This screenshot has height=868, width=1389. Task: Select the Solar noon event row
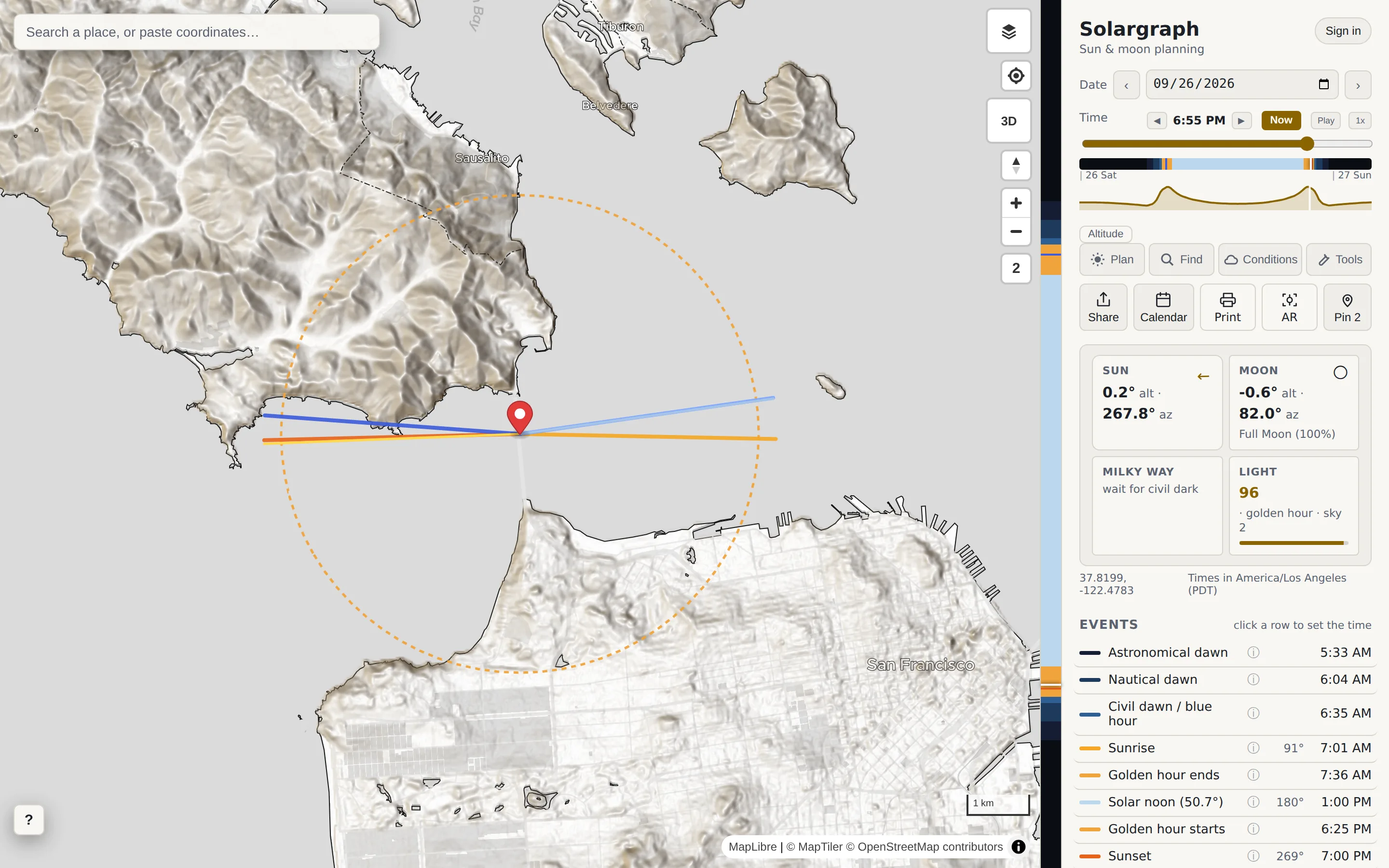1225,802
